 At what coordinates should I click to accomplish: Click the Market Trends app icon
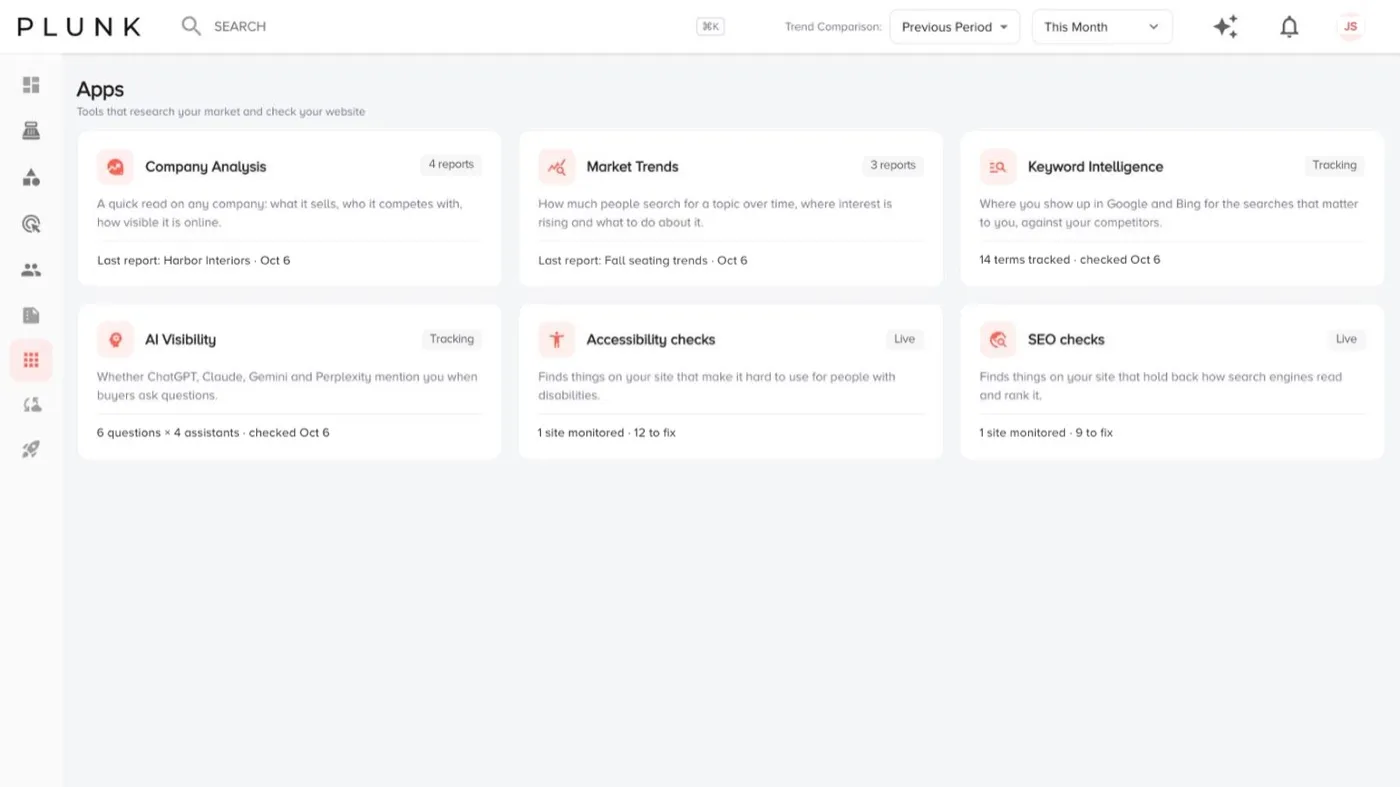(556, 167)
